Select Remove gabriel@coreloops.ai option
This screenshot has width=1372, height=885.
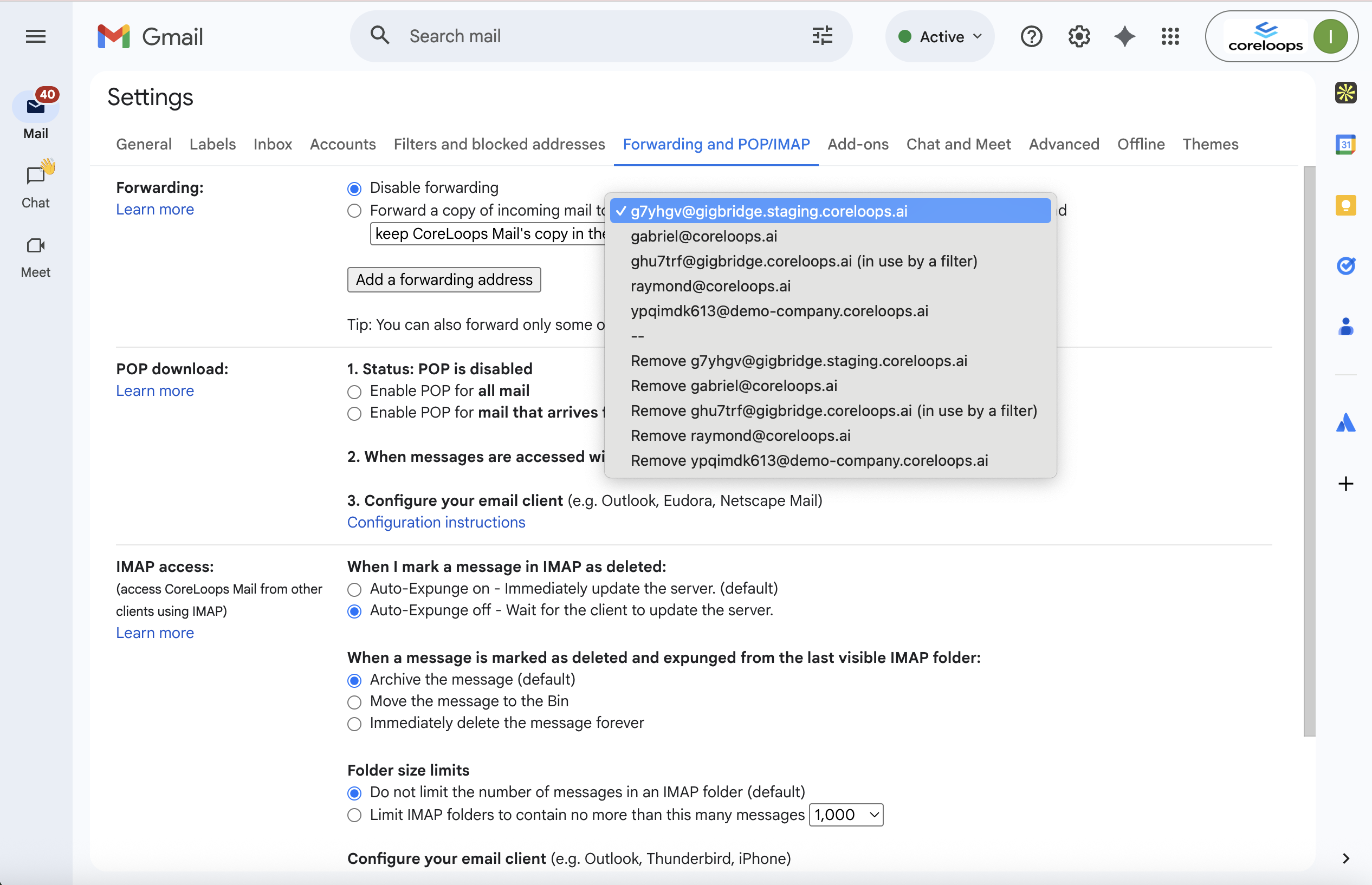[734, 386]
